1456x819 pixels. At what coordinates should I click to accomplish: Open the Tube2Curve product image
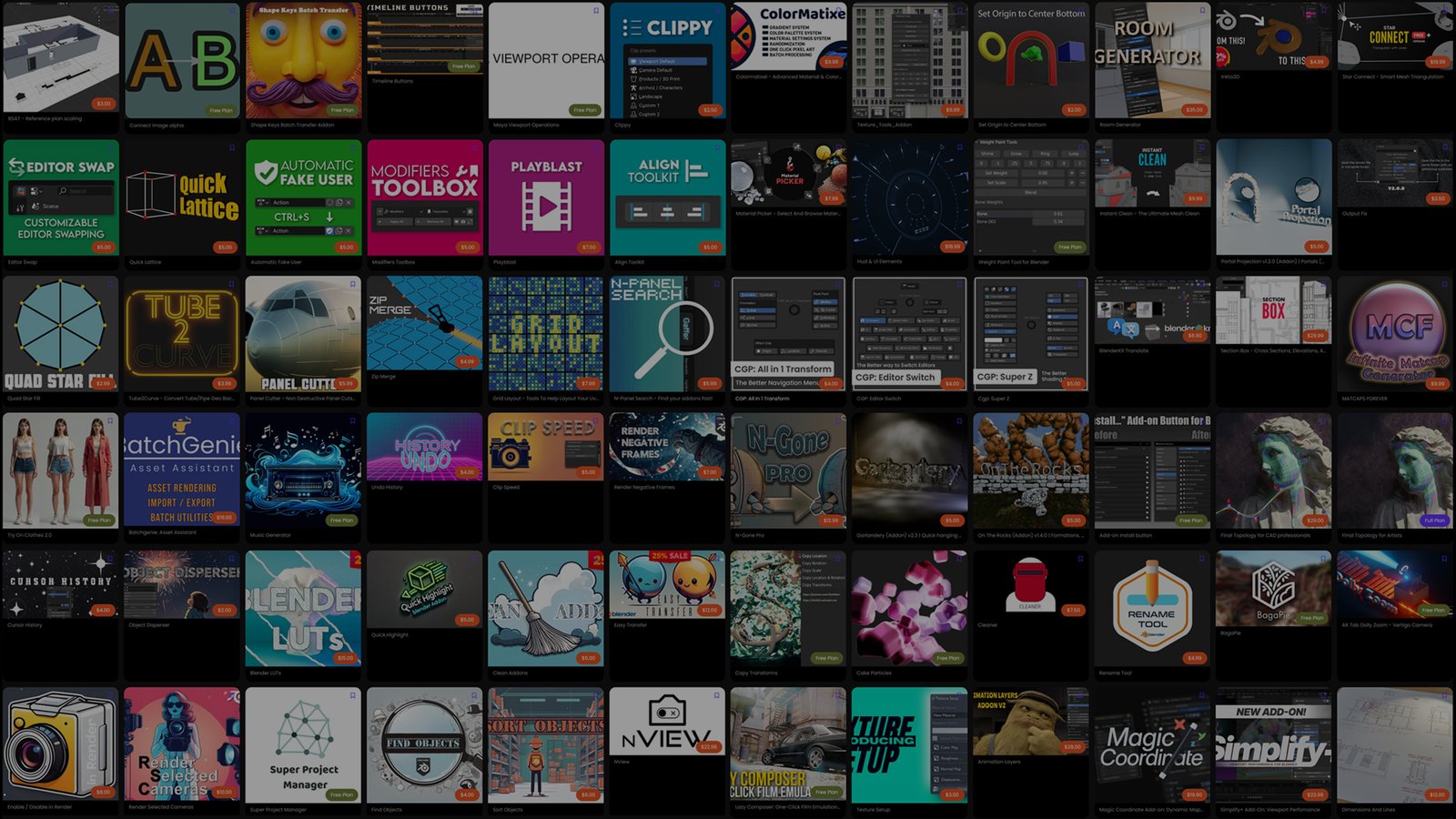point(182,334)
